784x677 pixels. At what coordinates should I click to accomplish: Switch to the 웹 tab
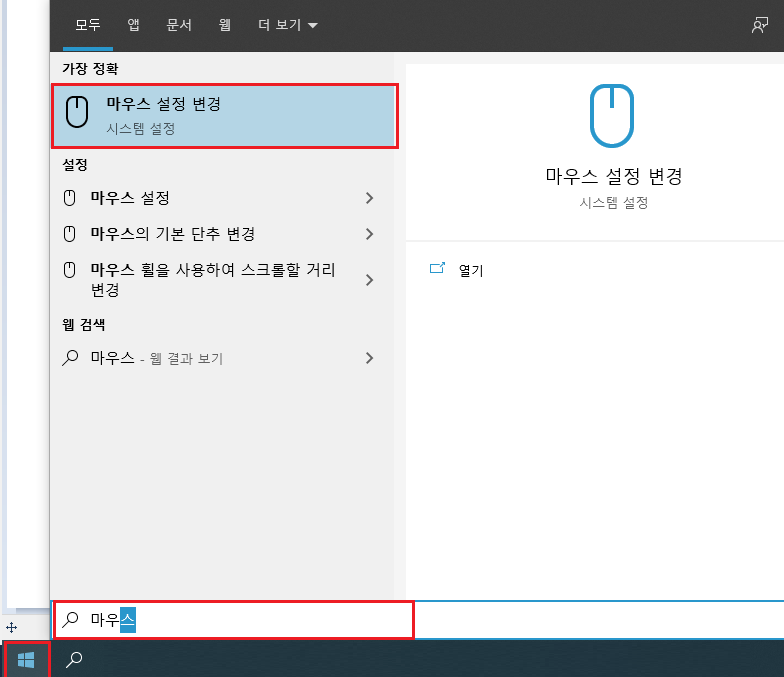point(224,25)
